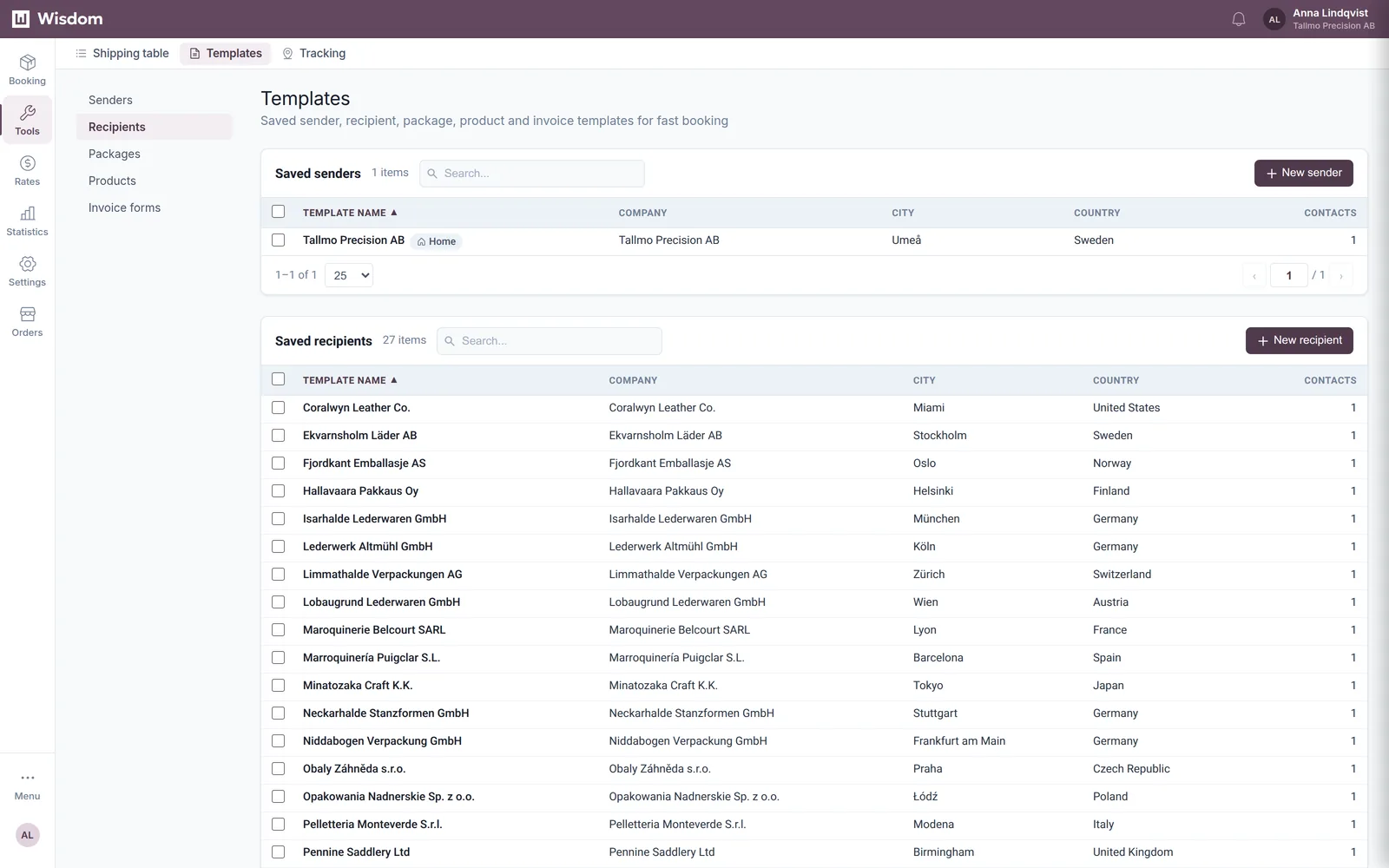Screen dimensions: 1389x868
Task: Go to next page of saved senders
Action: (x=1341, y=276)
